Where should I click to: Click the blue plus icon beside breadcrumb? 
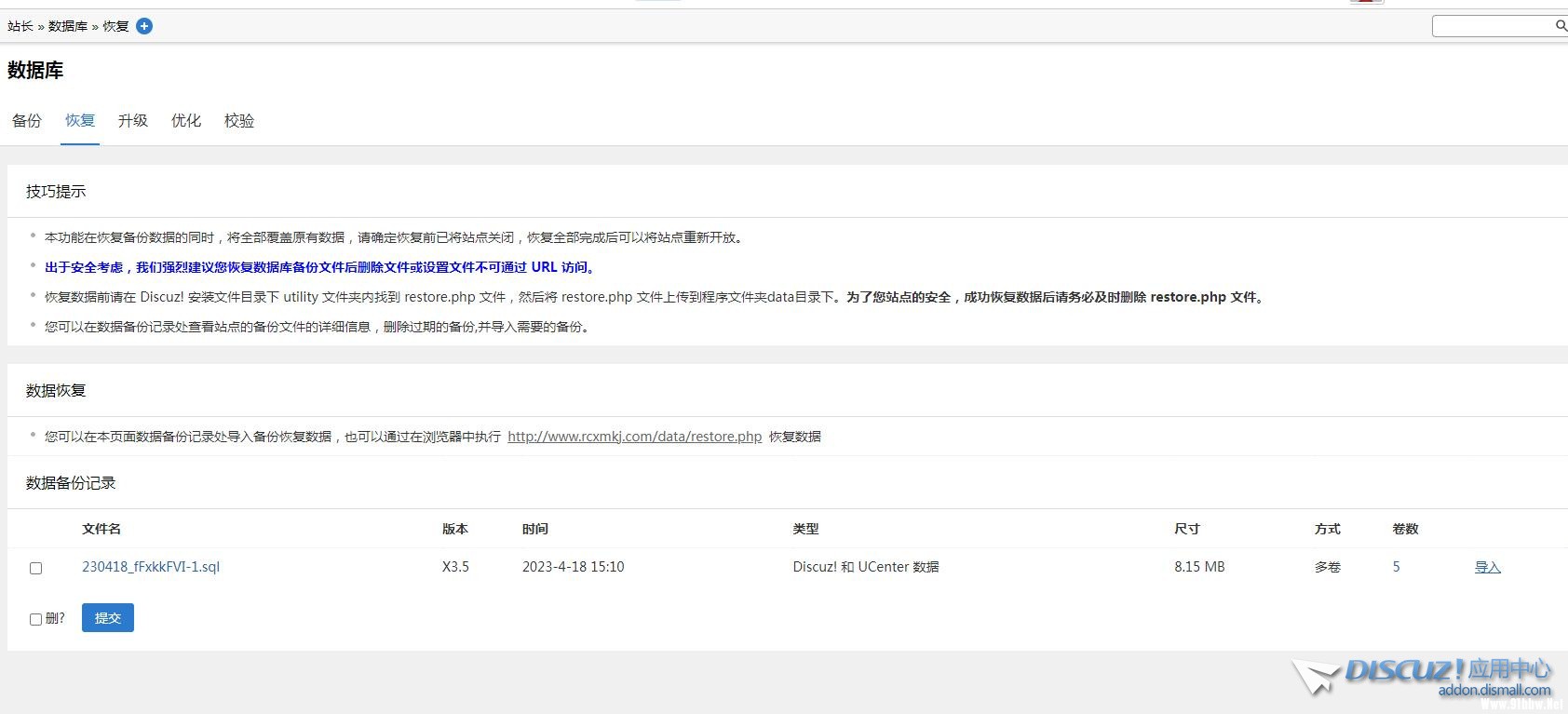click(x=144, y=26)
